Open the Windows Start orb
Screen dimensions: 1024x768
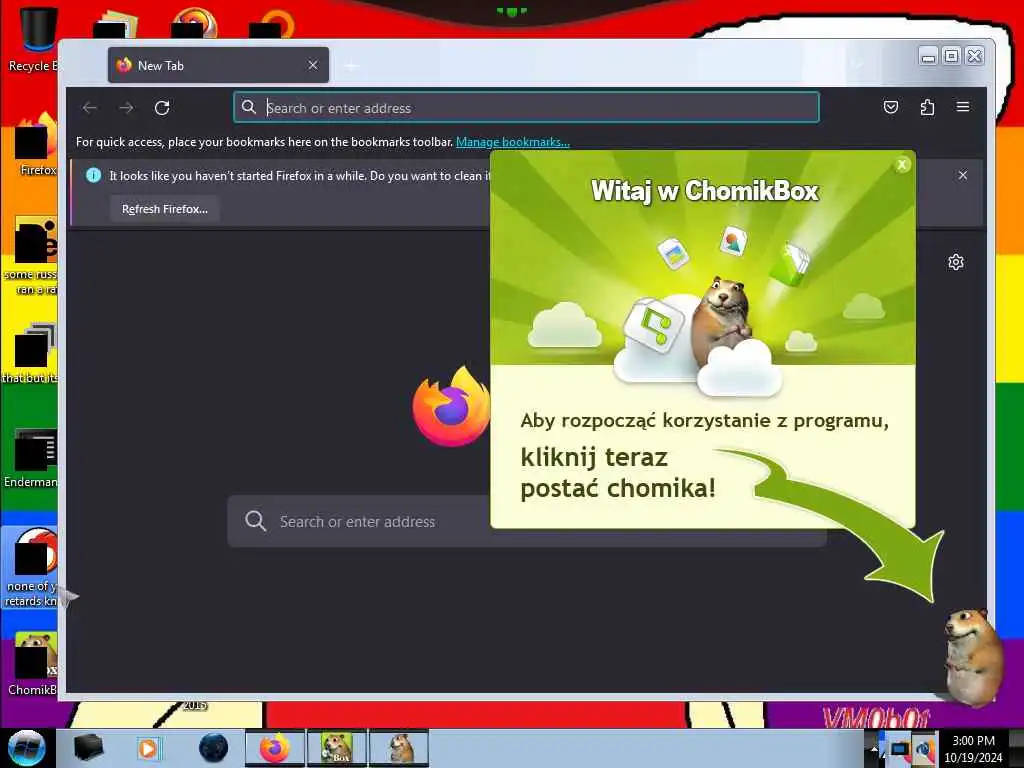pyautogui.click(x=27, y=748)
